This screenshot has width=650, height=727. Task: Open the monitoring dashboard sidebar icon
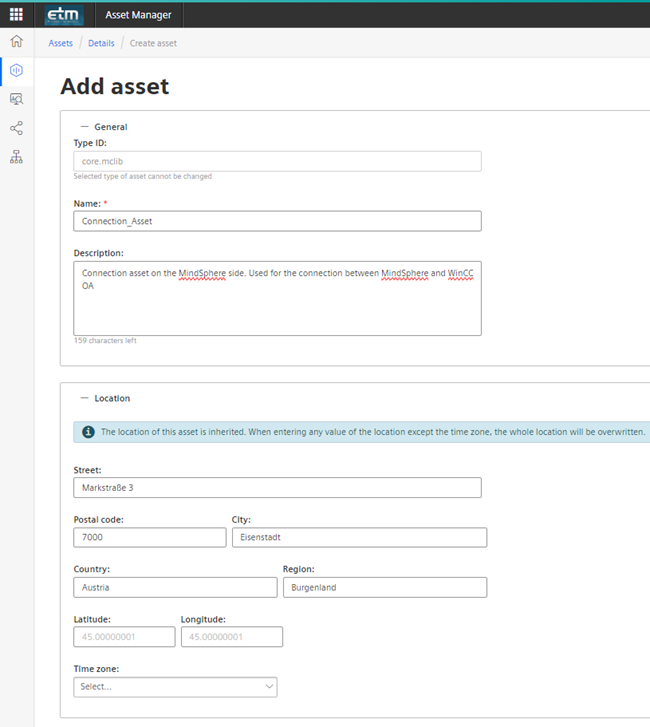(x=16, y=99)
